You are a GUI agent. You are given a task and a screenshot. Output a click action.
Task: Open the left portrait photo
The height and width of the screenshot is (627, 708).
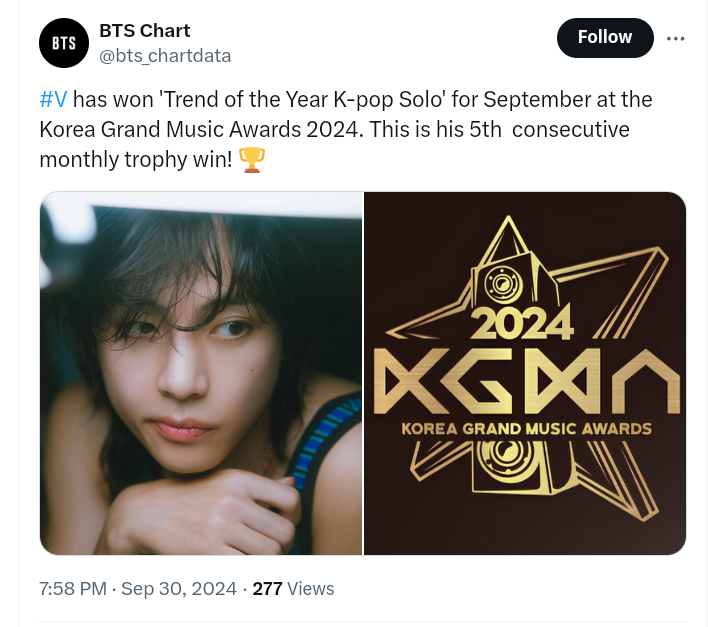tap(201, 373)
